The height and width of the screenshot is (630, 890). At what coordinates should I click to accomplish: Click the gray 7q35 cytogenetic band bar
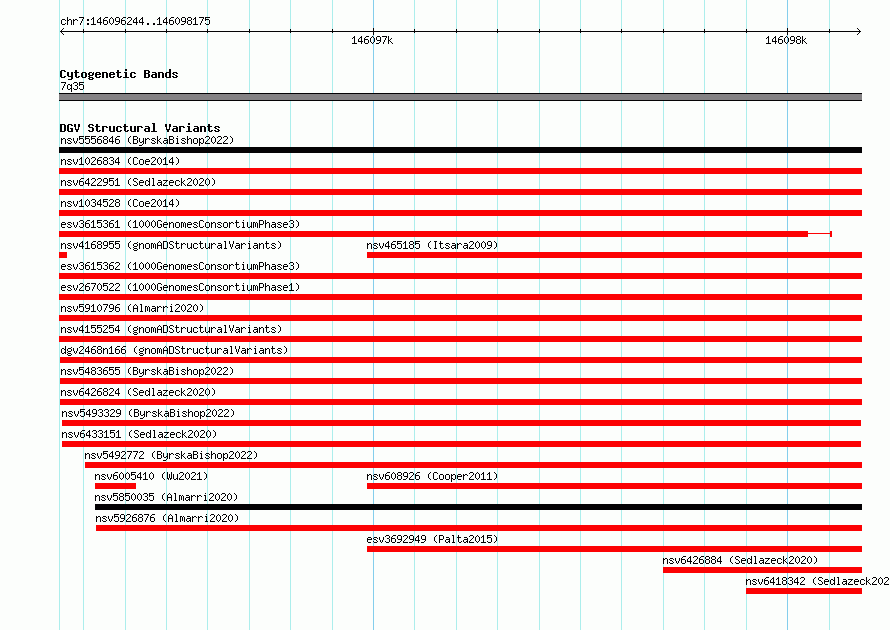(x=460, y=97)
